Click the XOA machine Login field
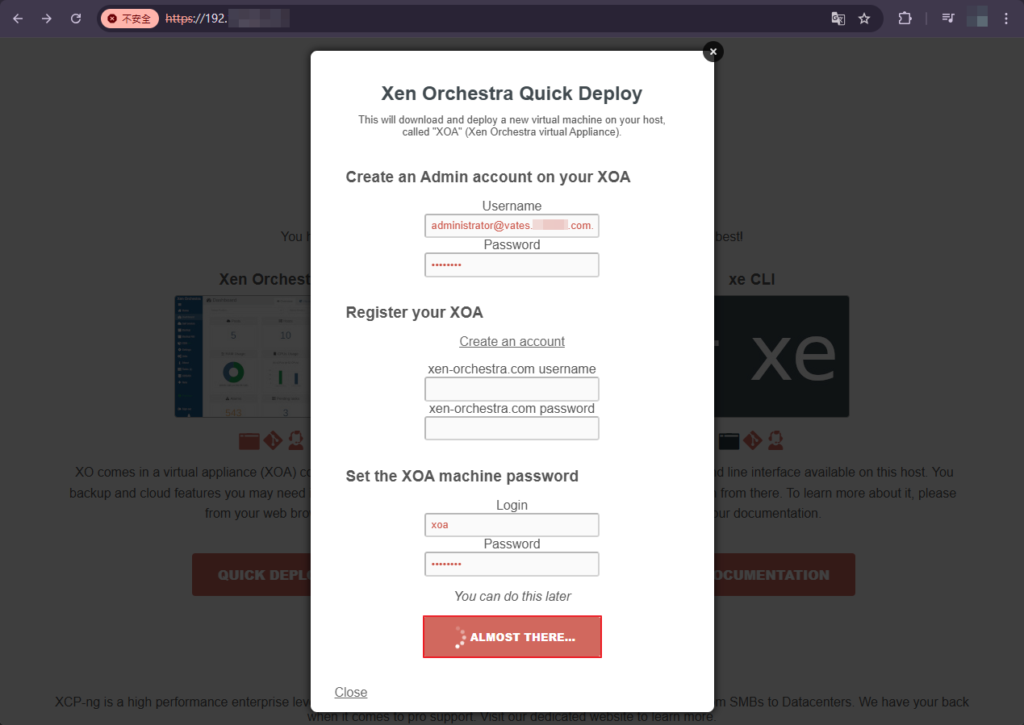The image size is (1024, 725). (511, 524)
